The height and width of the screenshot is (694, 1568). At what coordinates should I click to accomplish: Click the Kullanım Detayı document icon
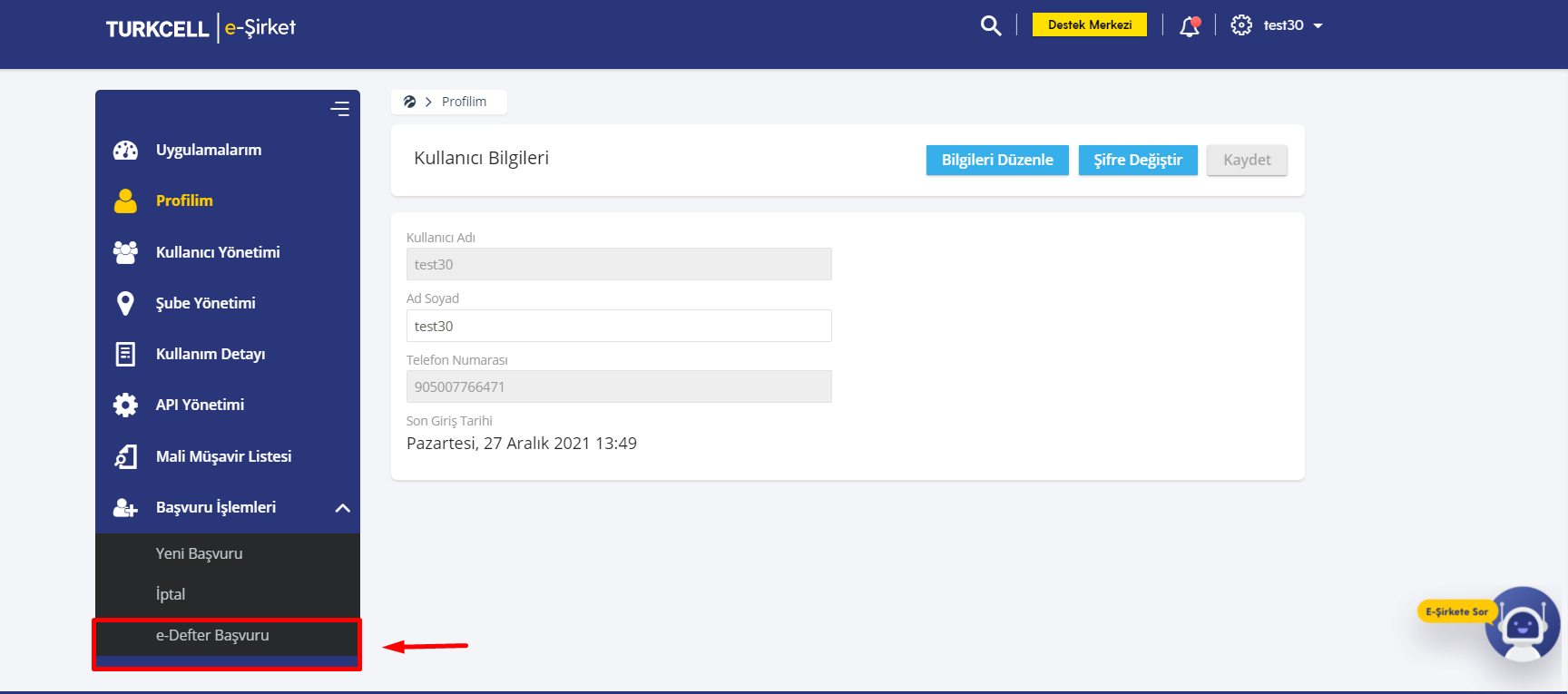click(125, 354)
